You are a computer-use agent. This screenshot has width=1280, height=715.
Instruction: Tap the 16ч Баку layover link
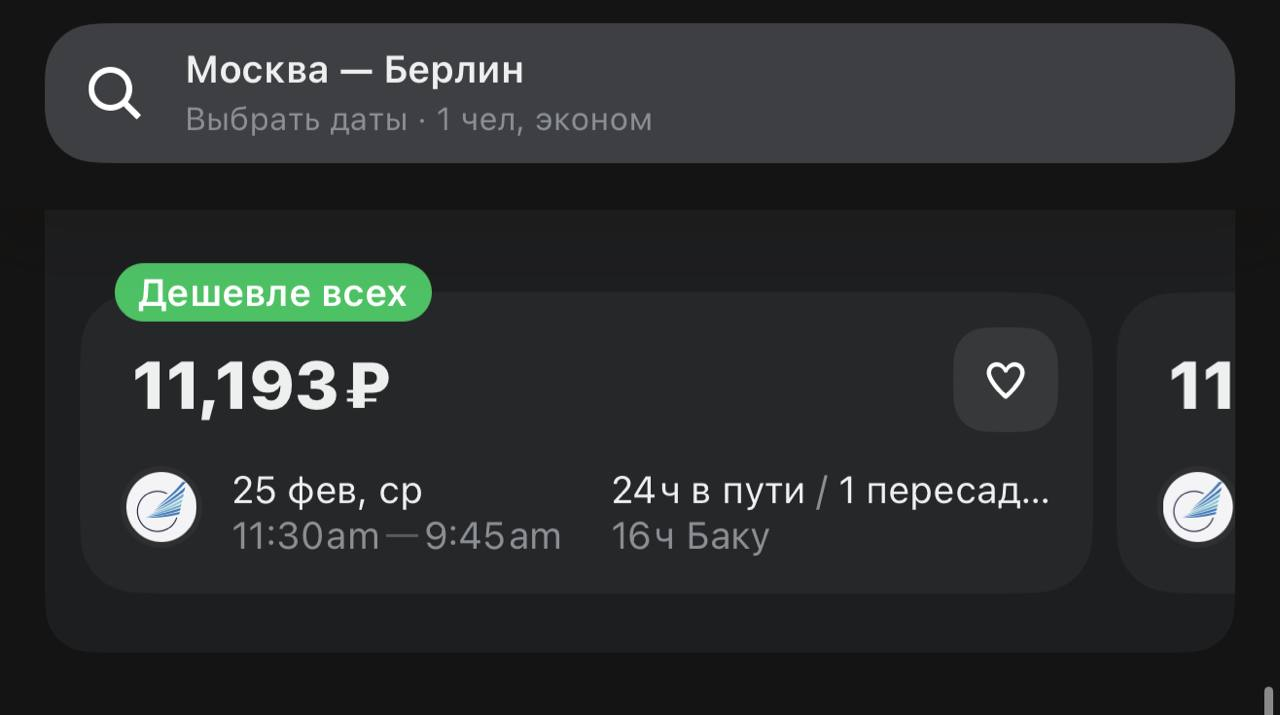point(691,536)
